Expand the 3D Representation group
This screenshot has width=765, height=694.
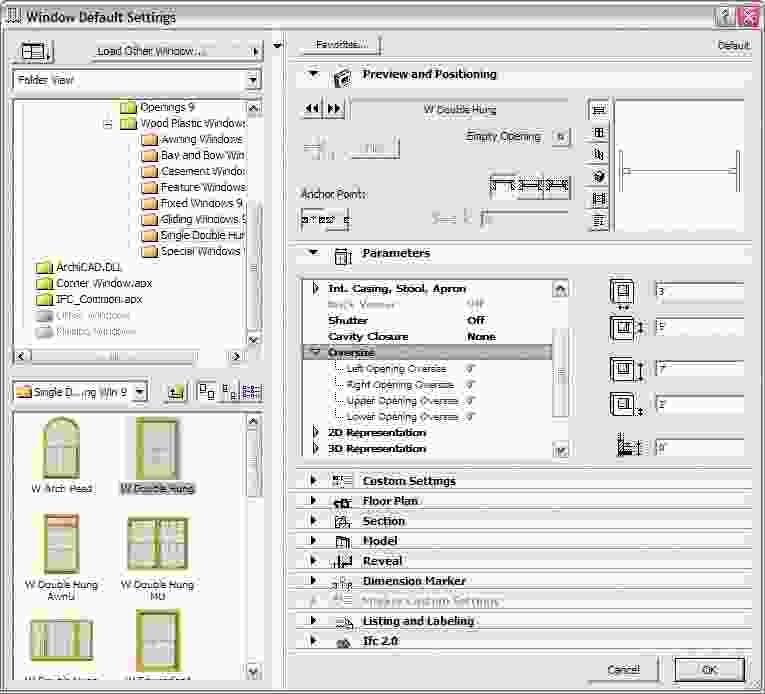click(x=316, y=449)
